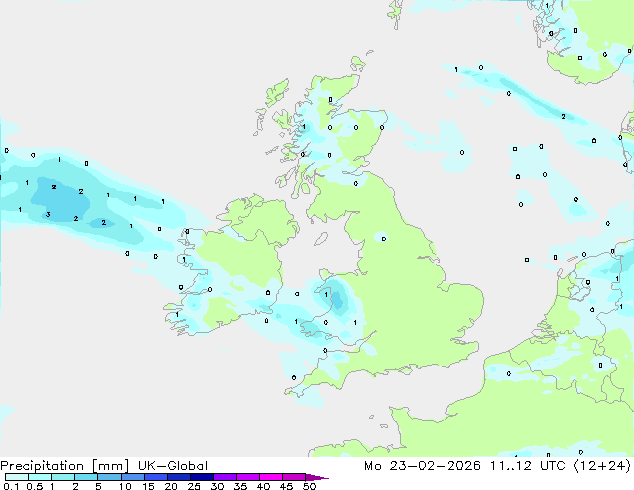The width and height of the screenshot is (634, 490).
Task: Click the 10–15 mm legend swatch
Action: (x=133, y=477)
